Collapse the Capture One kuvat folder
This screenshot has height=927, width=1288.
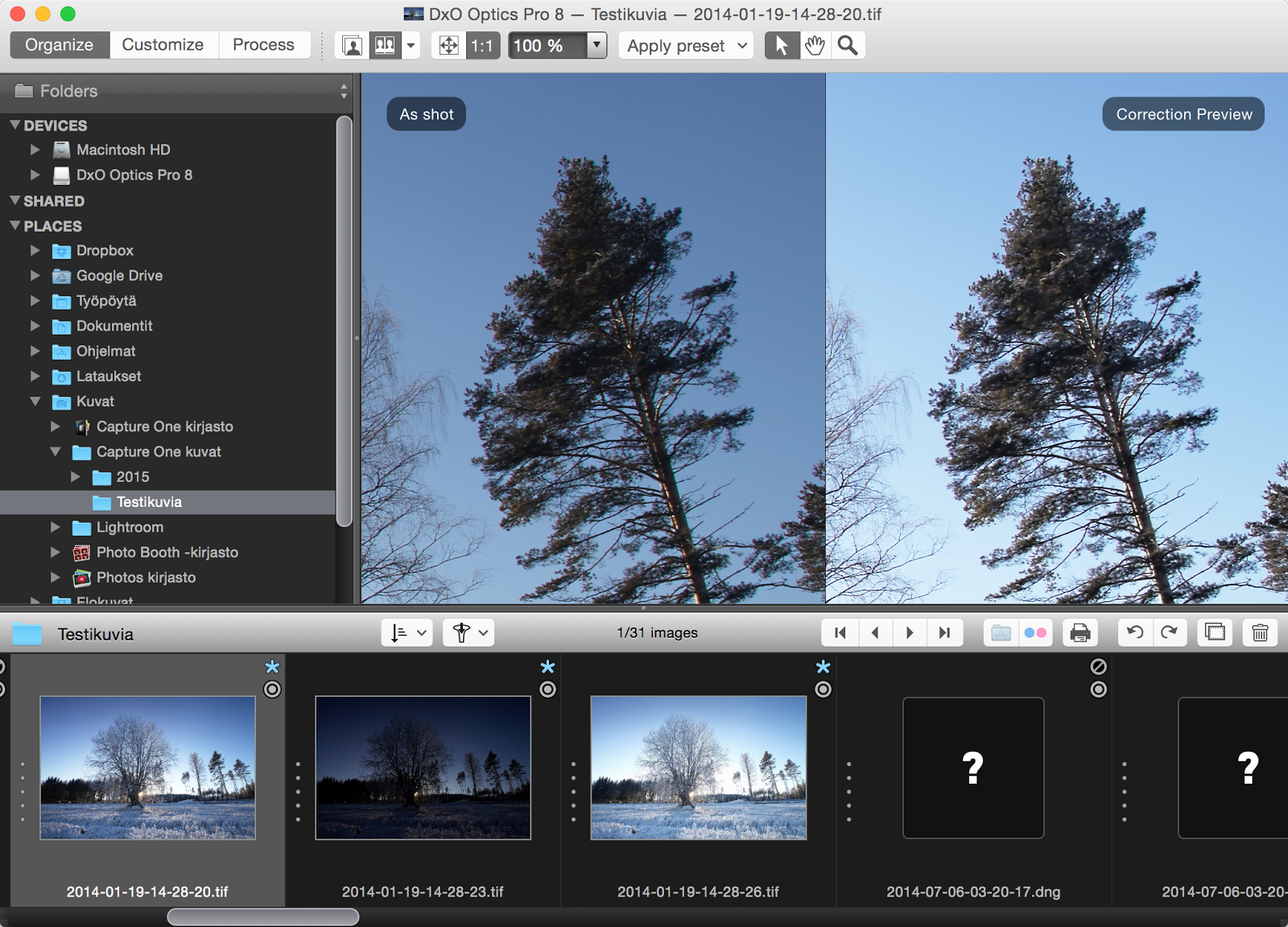[56, 451]
